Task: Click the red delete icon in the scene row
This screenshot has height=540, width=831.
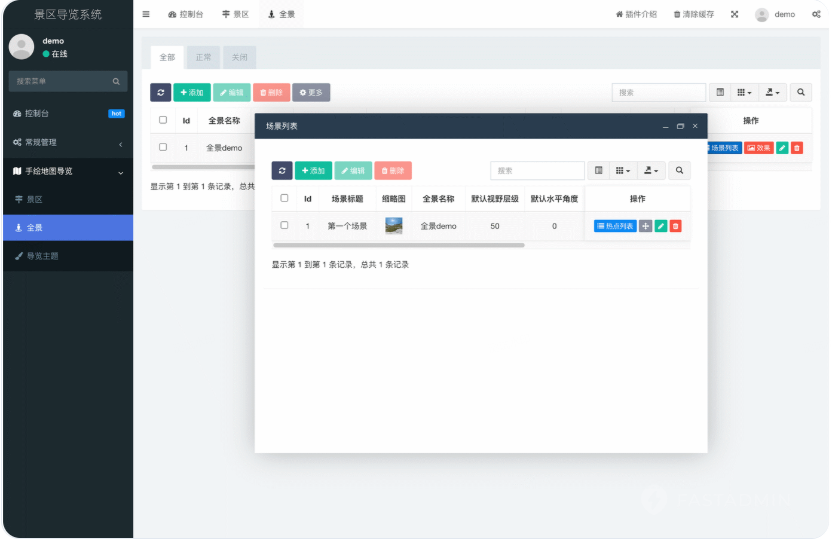Action: coord(676,226)
